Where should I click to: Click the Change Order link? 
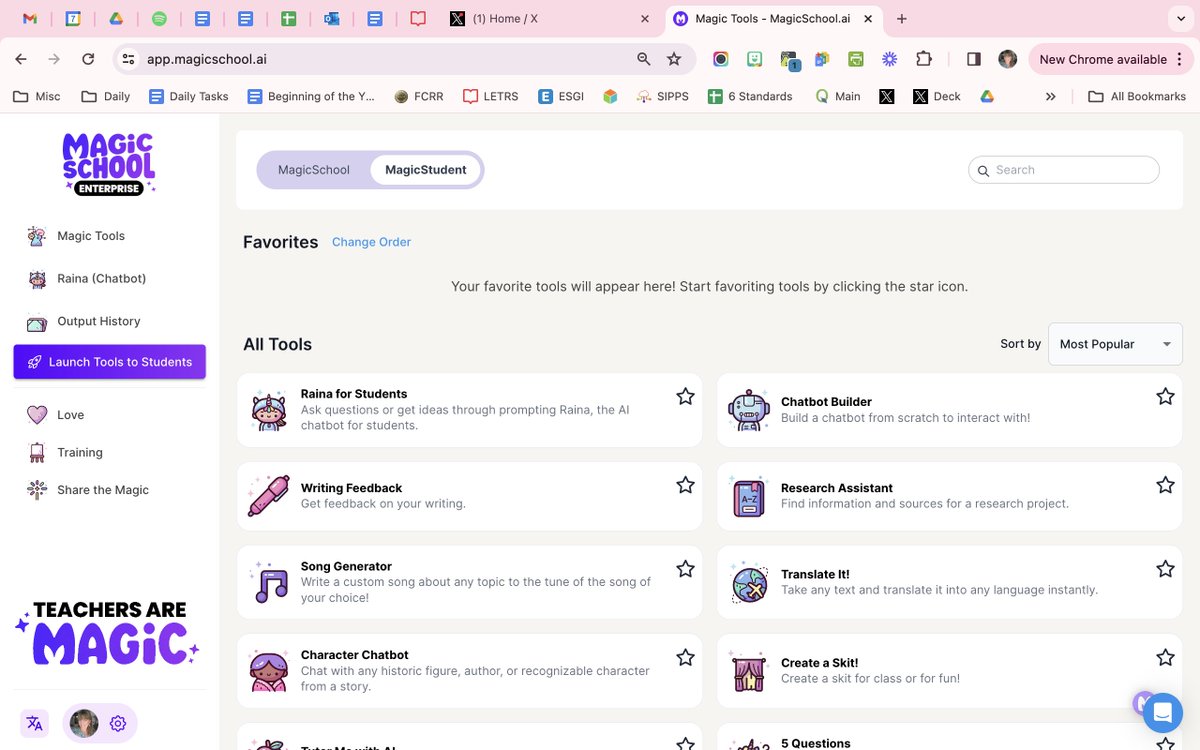[x=371, y=242]
